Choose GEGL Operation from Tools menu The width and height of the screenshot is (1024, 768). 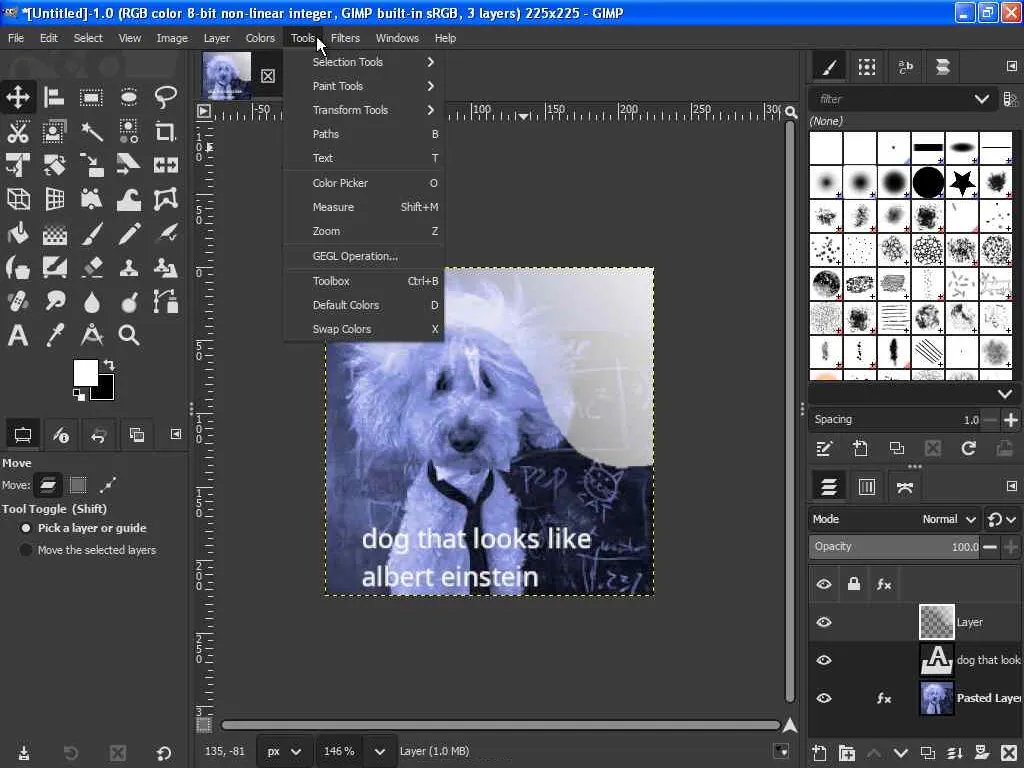click(x=355, y=256)
